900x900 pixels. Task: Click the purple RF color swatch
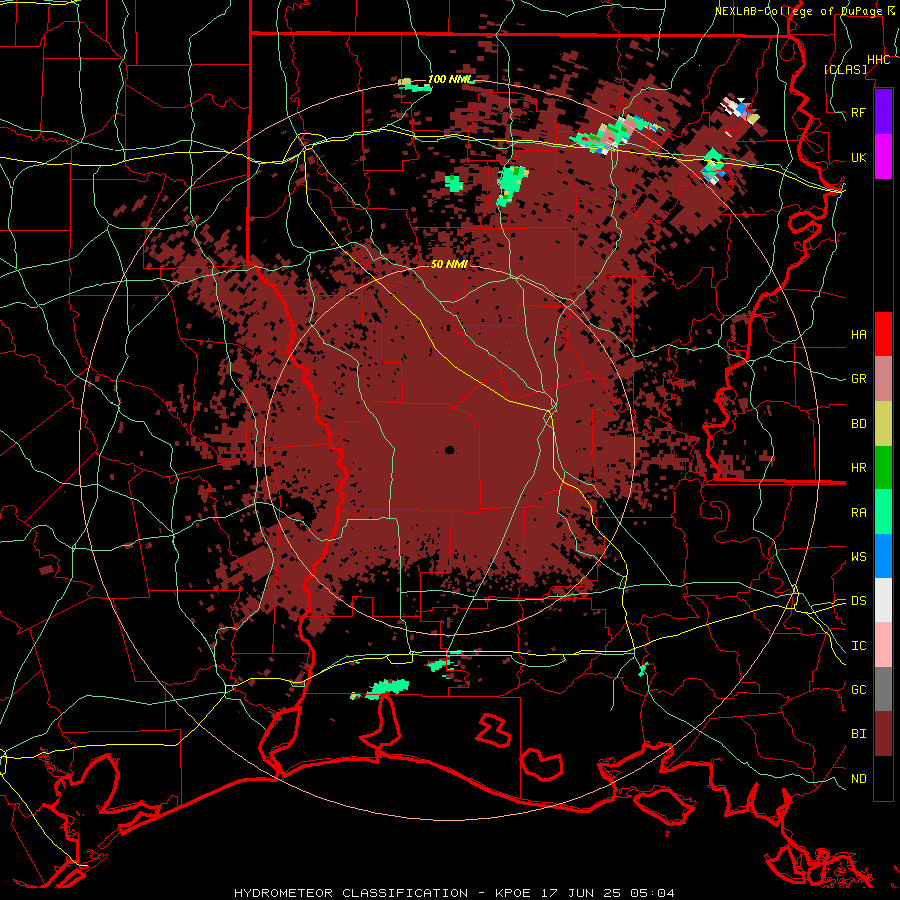pyautogui.click(x=883, y=112)
